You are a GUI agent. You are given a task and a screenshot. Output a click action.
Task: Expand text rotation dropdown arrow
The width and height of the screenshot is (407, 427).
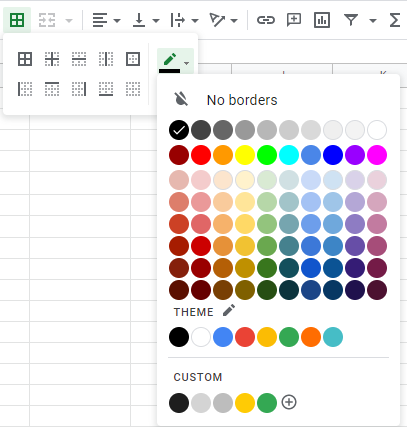234,21
